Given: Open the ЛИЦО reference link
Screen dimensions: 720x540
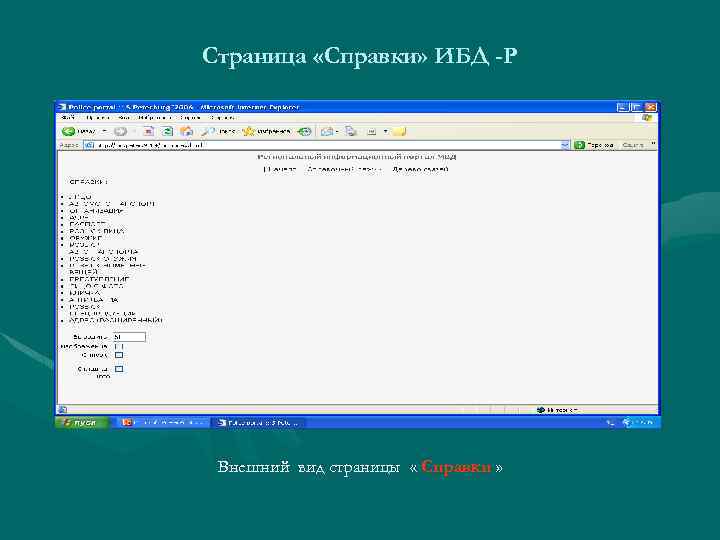Looking at the screenshot, I should [x=80, y=197].
